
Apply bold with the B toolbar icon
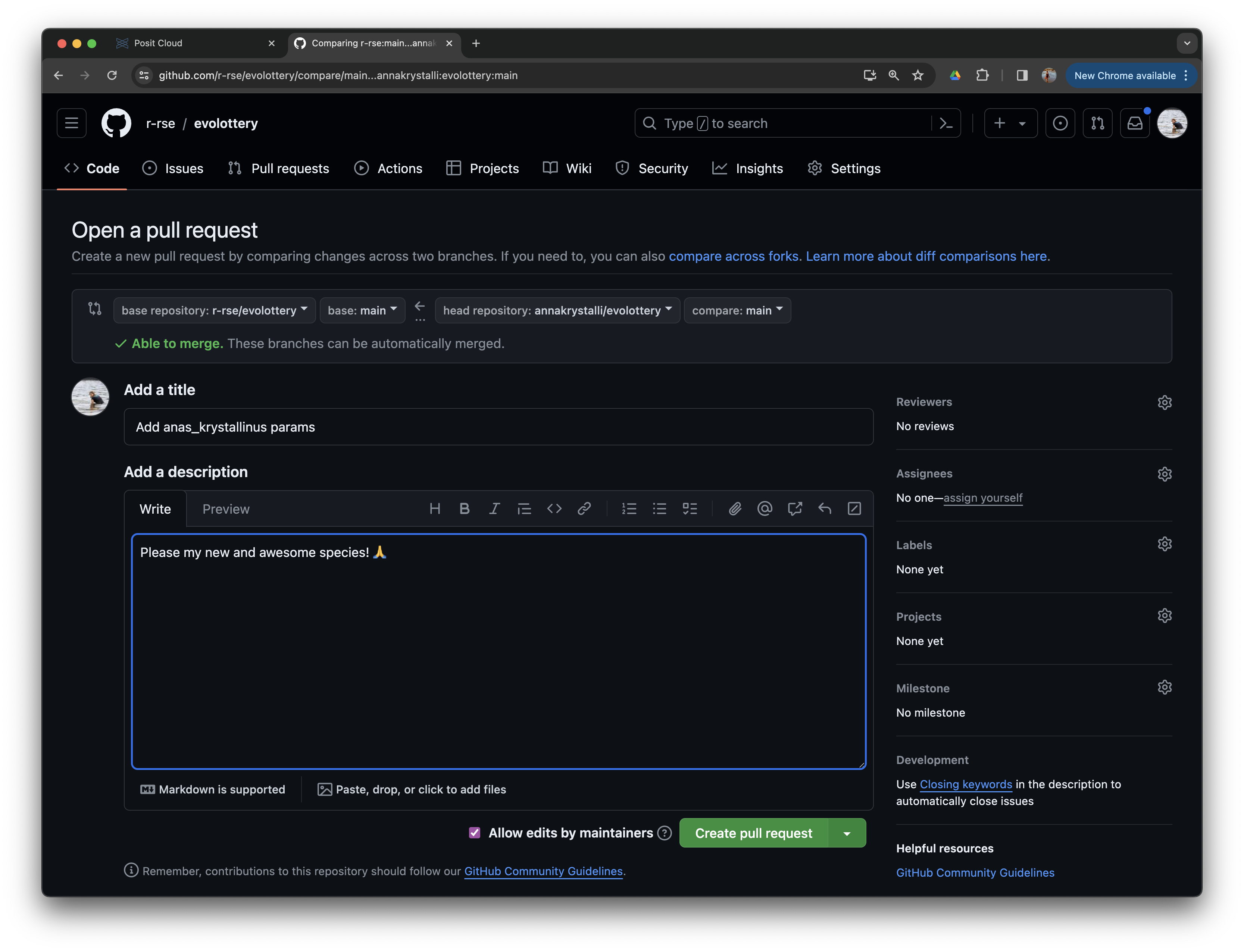pyautogui.click(x=464, y=508)
